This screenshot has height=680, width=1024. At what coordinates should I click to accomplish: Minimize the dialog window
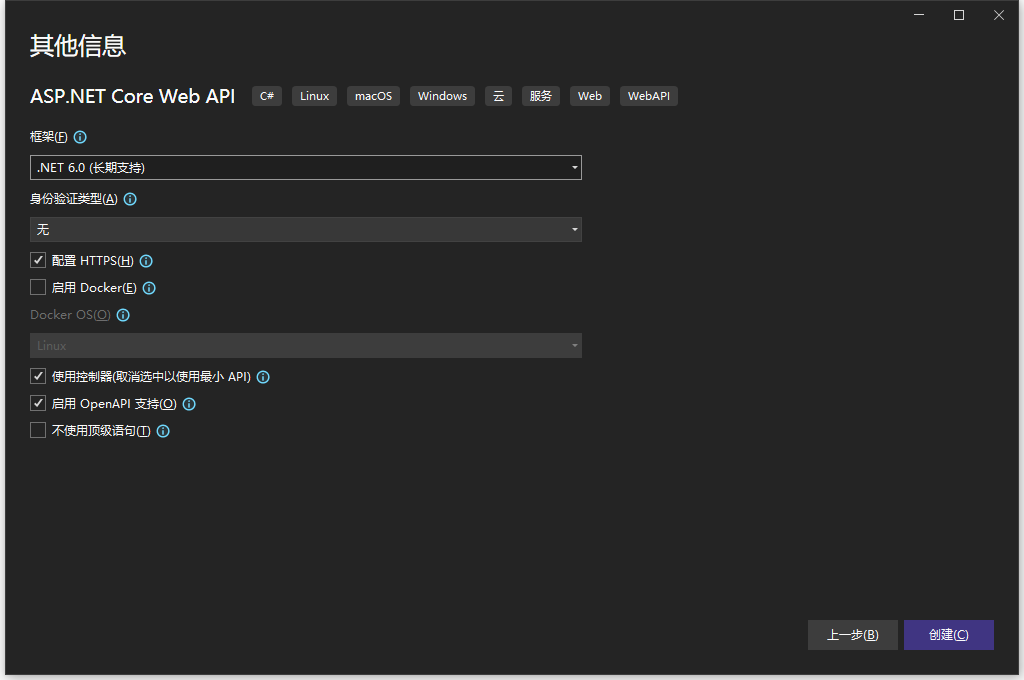pyautogui.click(x=919, y=15)
